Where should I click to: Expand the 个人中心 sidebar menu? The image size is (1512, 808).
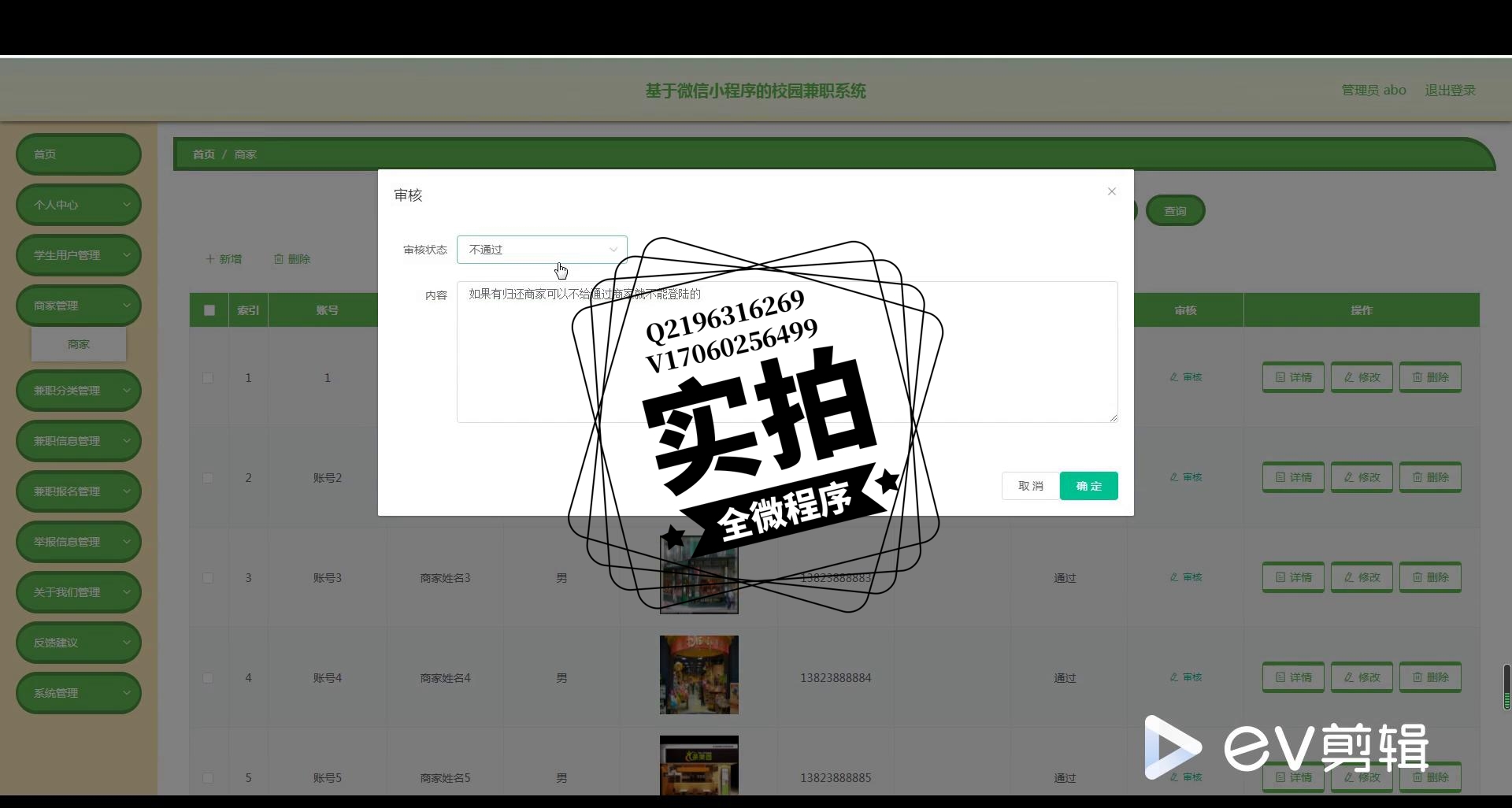[x=79, y=205]
